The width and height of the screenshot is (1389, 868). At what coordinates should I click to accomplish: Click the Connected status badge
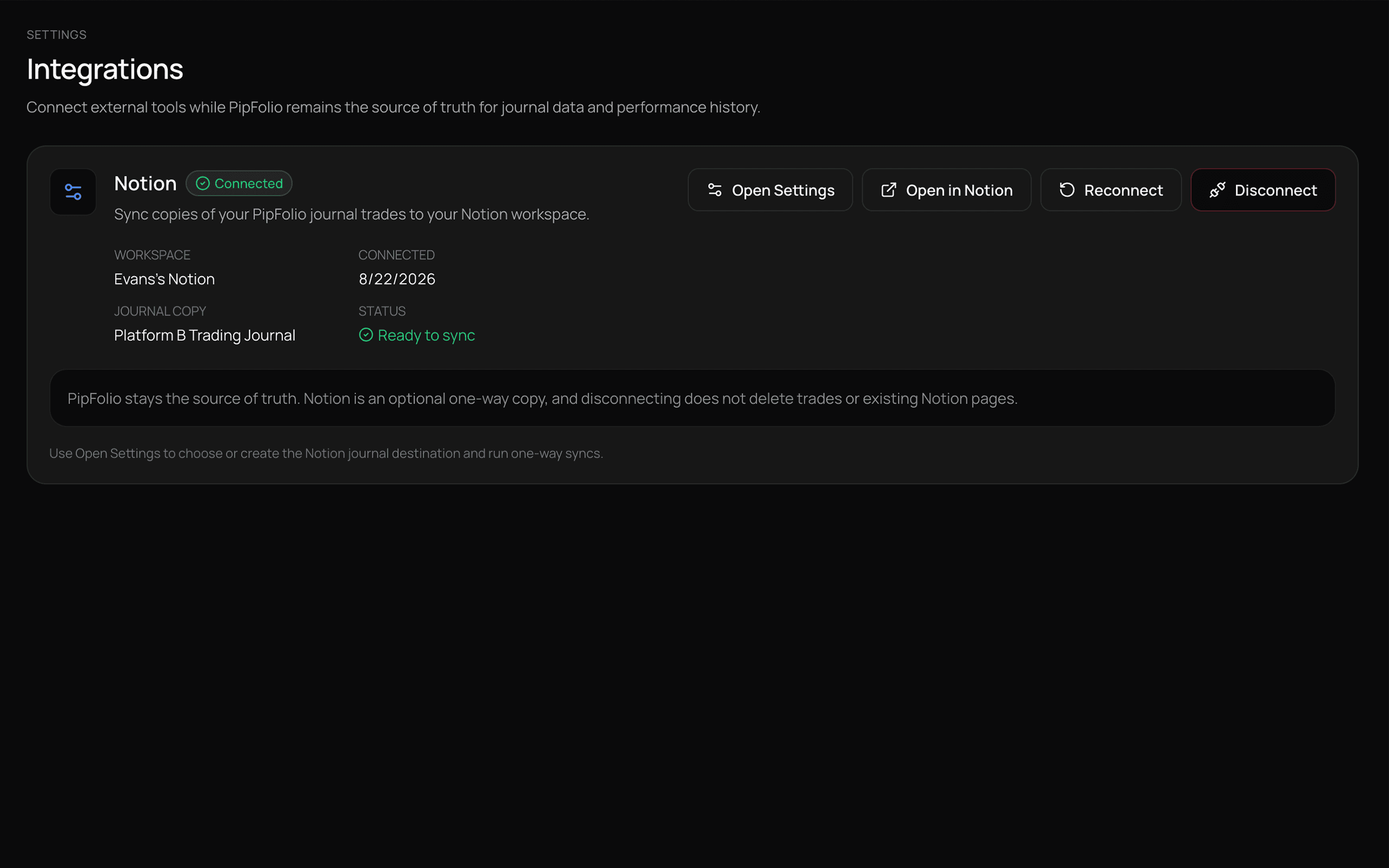[239, 184]
